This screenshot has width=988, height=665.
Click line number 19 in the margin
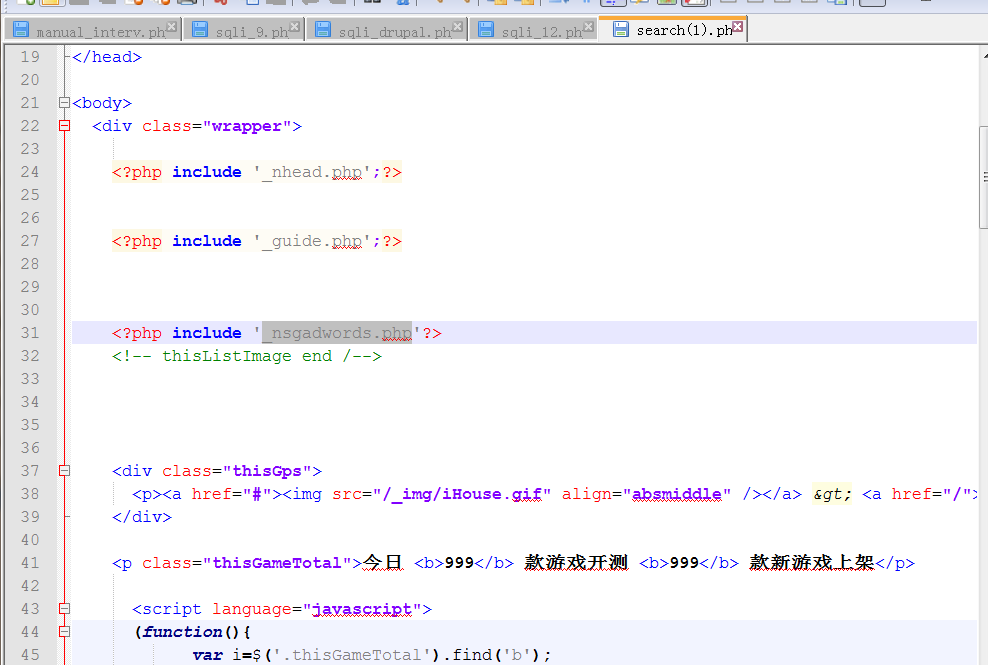pos(30,57)
